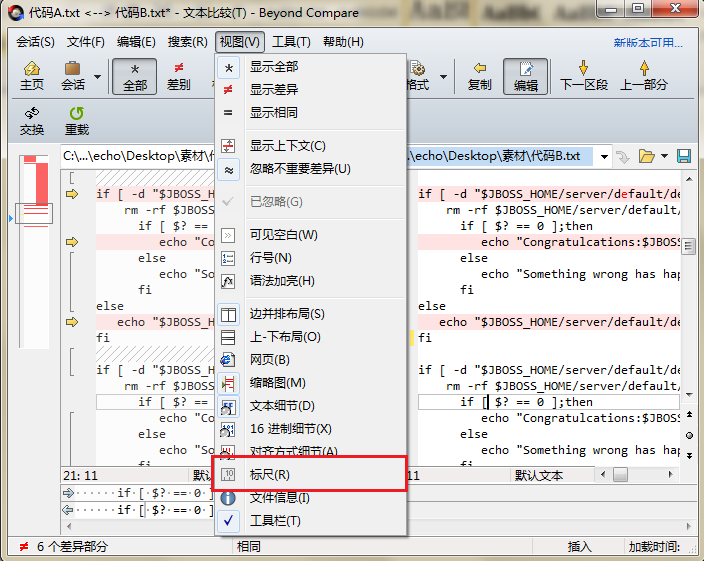The image size is (704, 561).
Task: Click horizontal scrollbar thumb under right pane
Action: pyautogui.click(x=620, y=475)
